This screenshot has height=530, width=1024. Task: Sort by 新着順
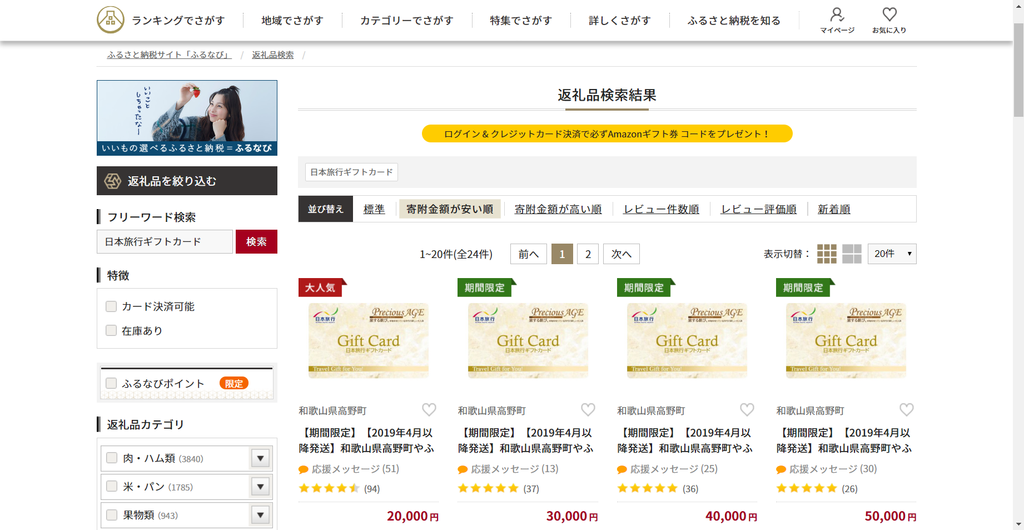[x=834, y=209]
